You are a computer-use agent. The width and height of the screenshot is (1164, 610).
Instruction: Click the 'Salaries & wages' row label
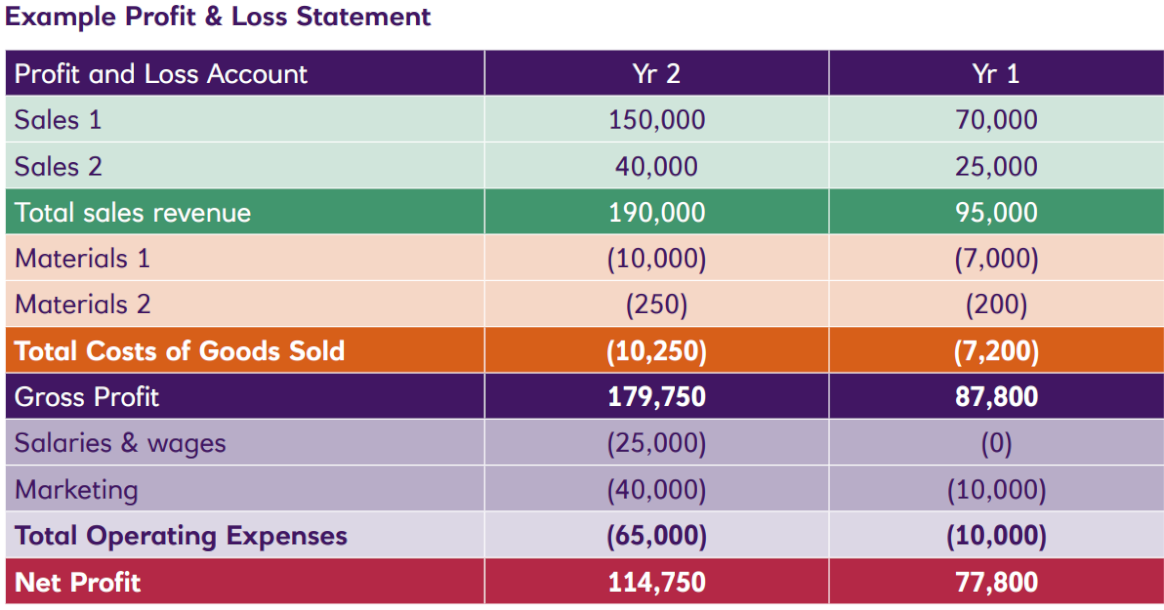click(120, 443)
